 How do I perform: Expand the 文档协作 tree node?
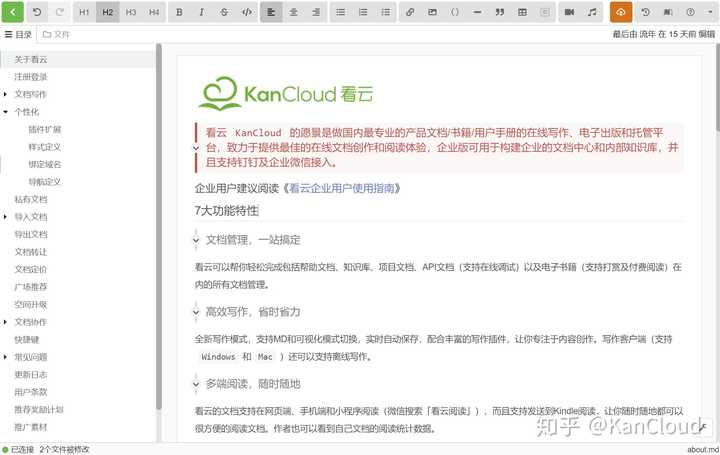click(x=6, y=322)
